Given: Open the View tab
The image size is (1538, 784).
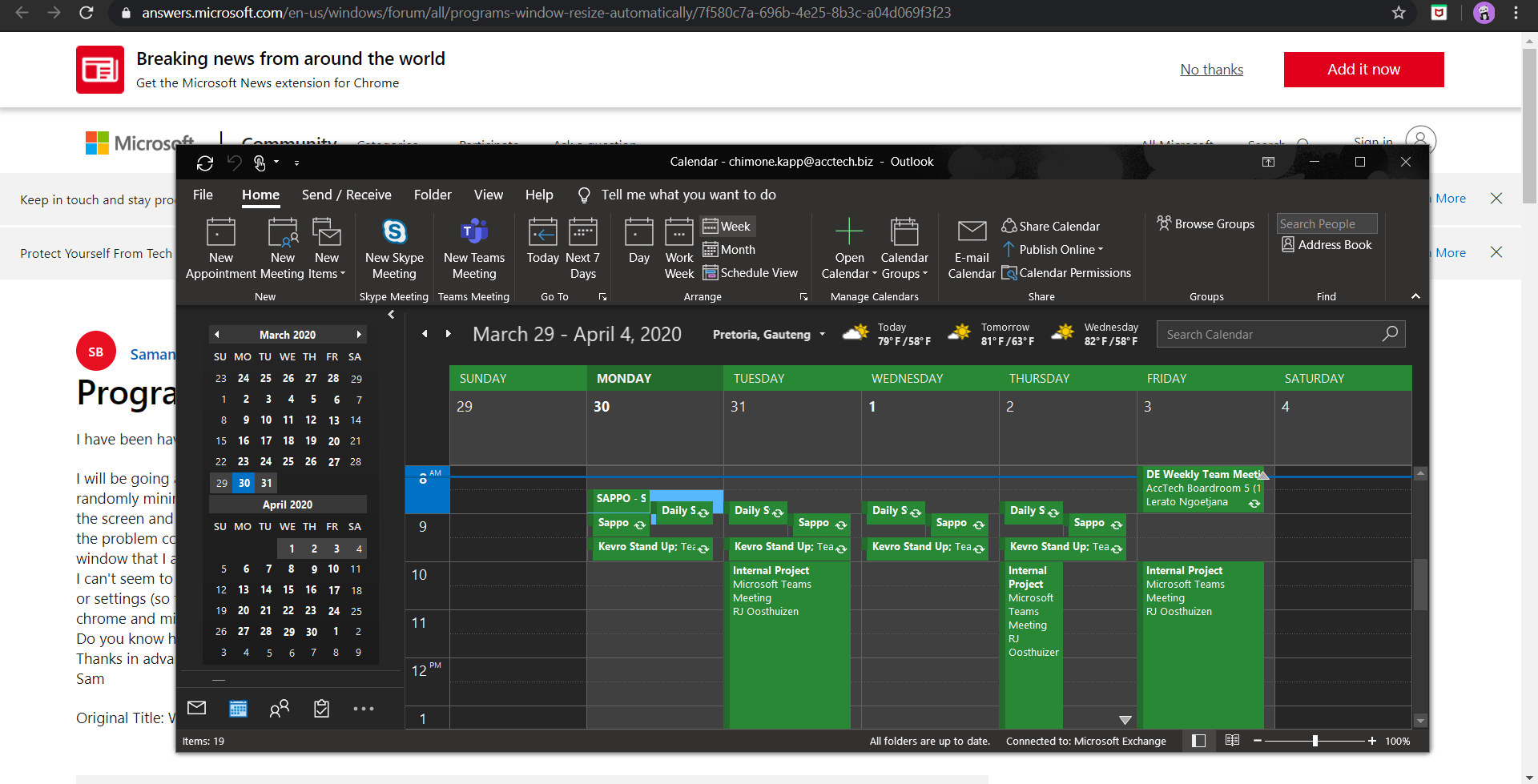Looking at the screenshot, I should (x=489, y=195).
